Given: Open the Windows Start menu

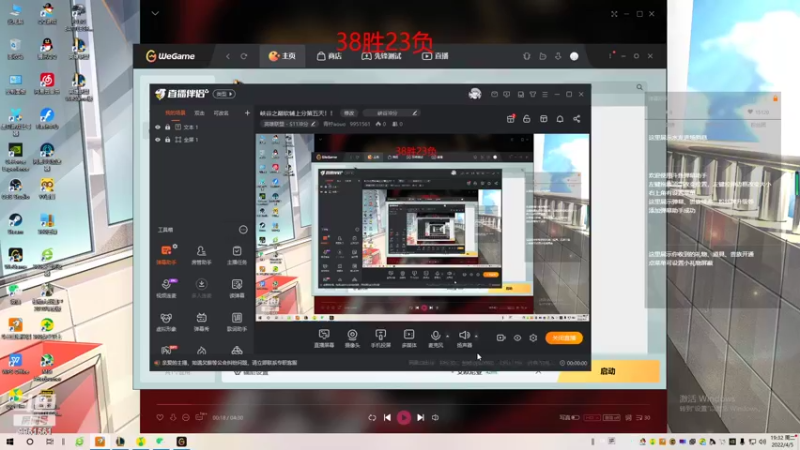Looking at the screenshot, I should tap(10, 441).
